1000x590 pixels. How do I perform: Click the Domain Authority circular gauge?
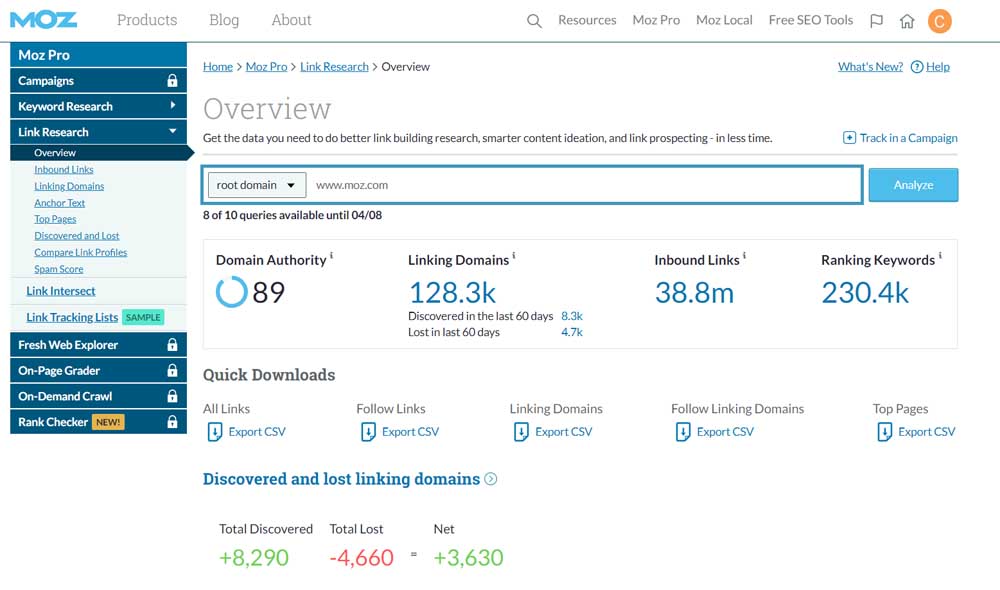pyautogui.click(x=232, y=292)
